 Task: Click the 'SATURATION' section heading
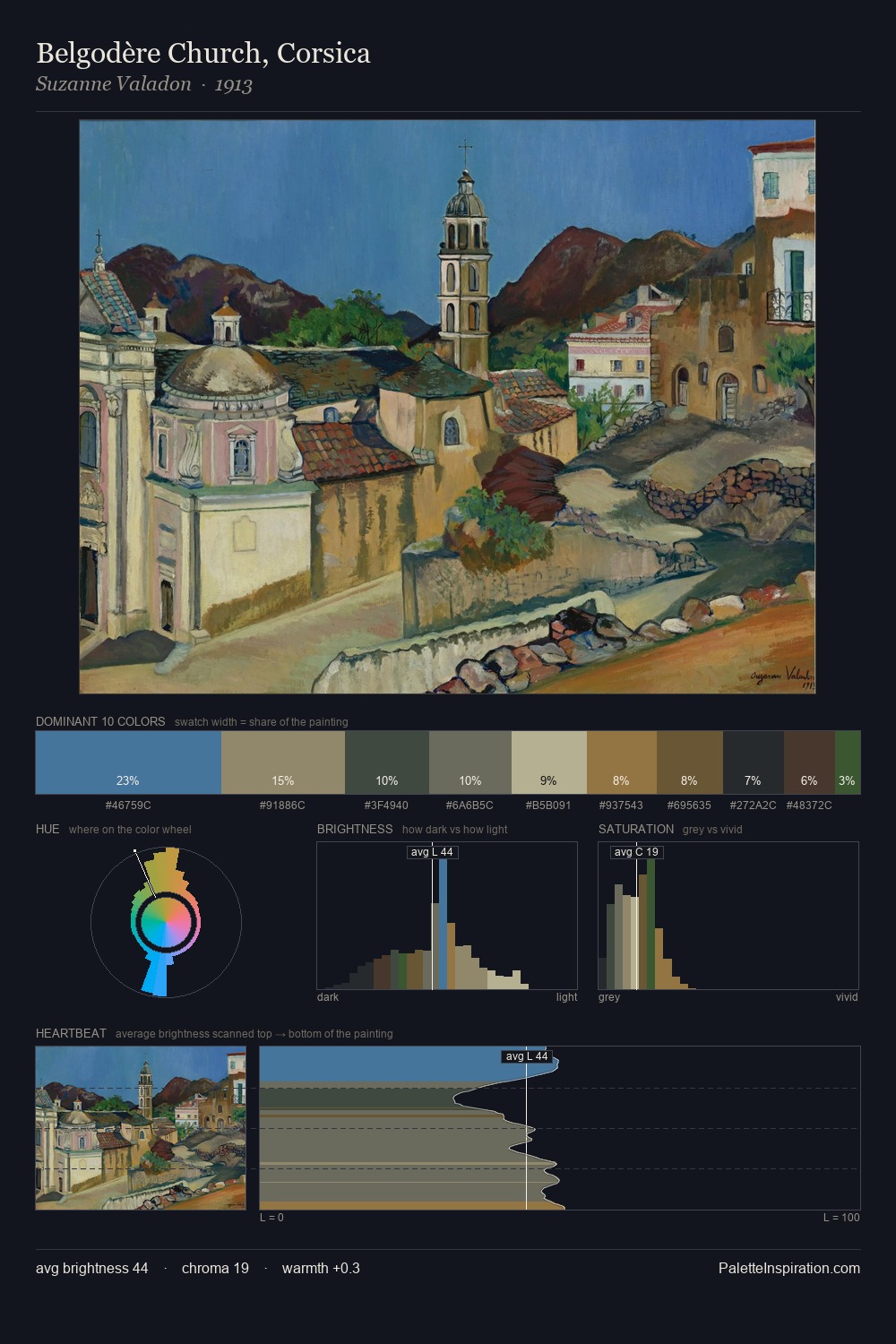pos(636,829)
